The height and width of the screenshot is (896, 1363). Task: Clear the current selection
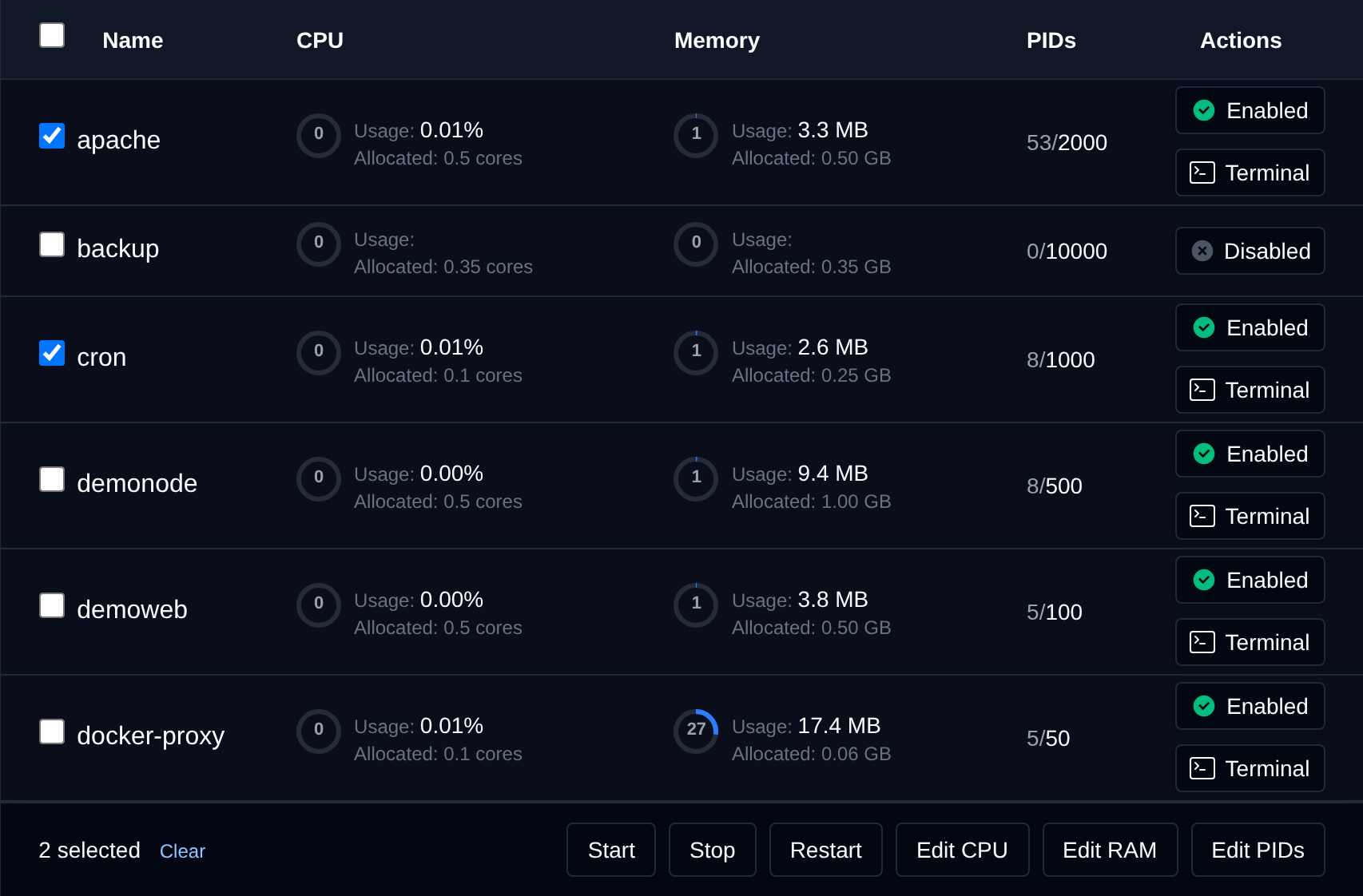[182, 851]
